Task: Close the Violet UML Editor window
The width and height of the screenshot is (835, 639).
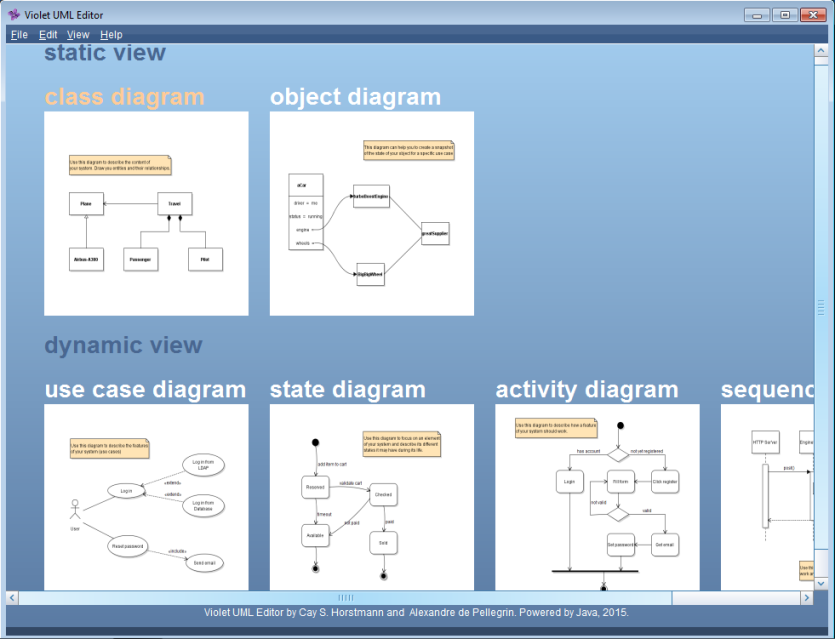Action: [x=813, y=15]
